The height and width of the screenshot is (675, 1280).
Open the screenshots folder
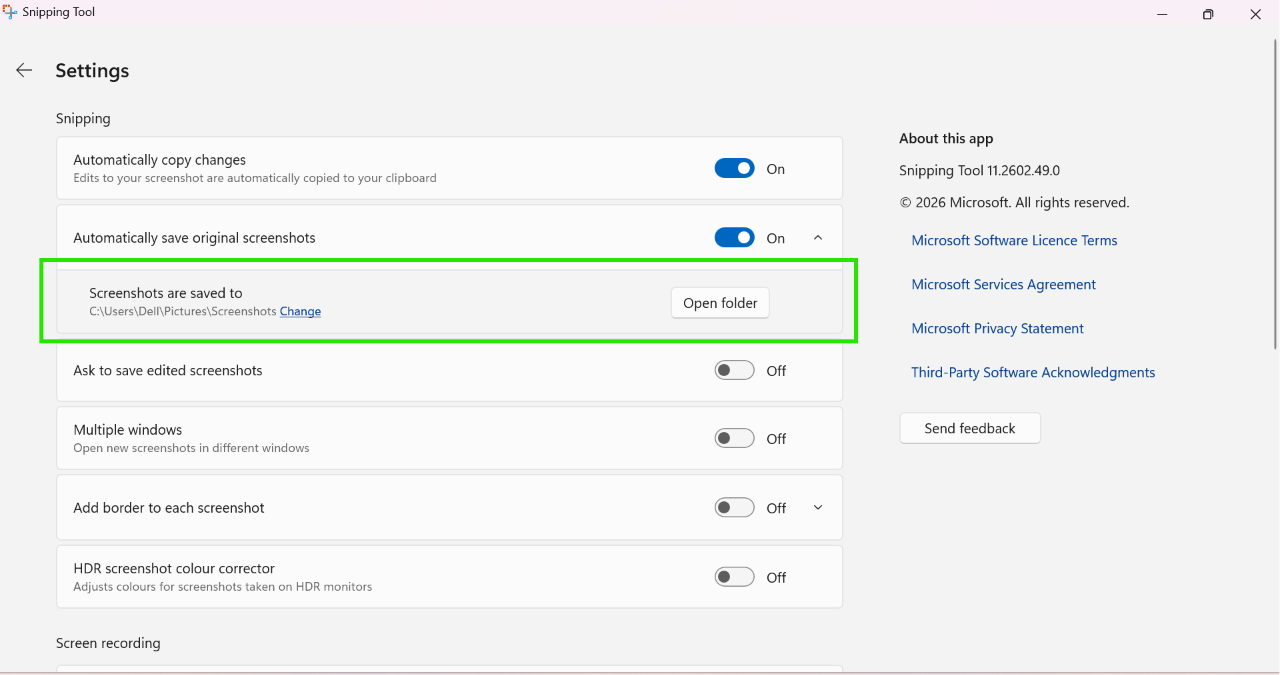pos(720,303)
